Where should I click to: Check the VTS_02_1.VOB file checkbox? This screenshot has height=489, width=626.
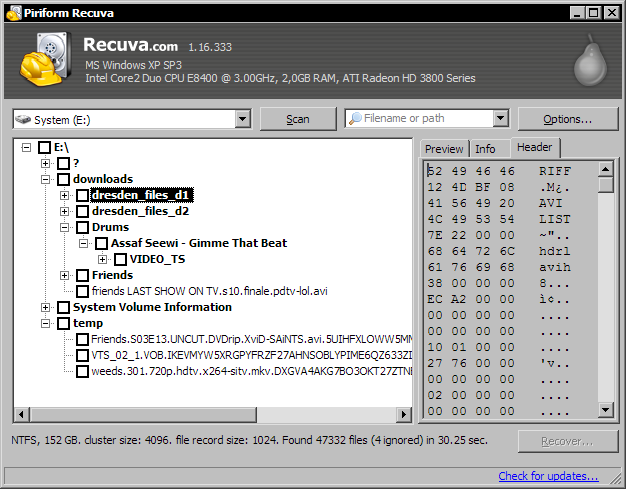(83, 355)
